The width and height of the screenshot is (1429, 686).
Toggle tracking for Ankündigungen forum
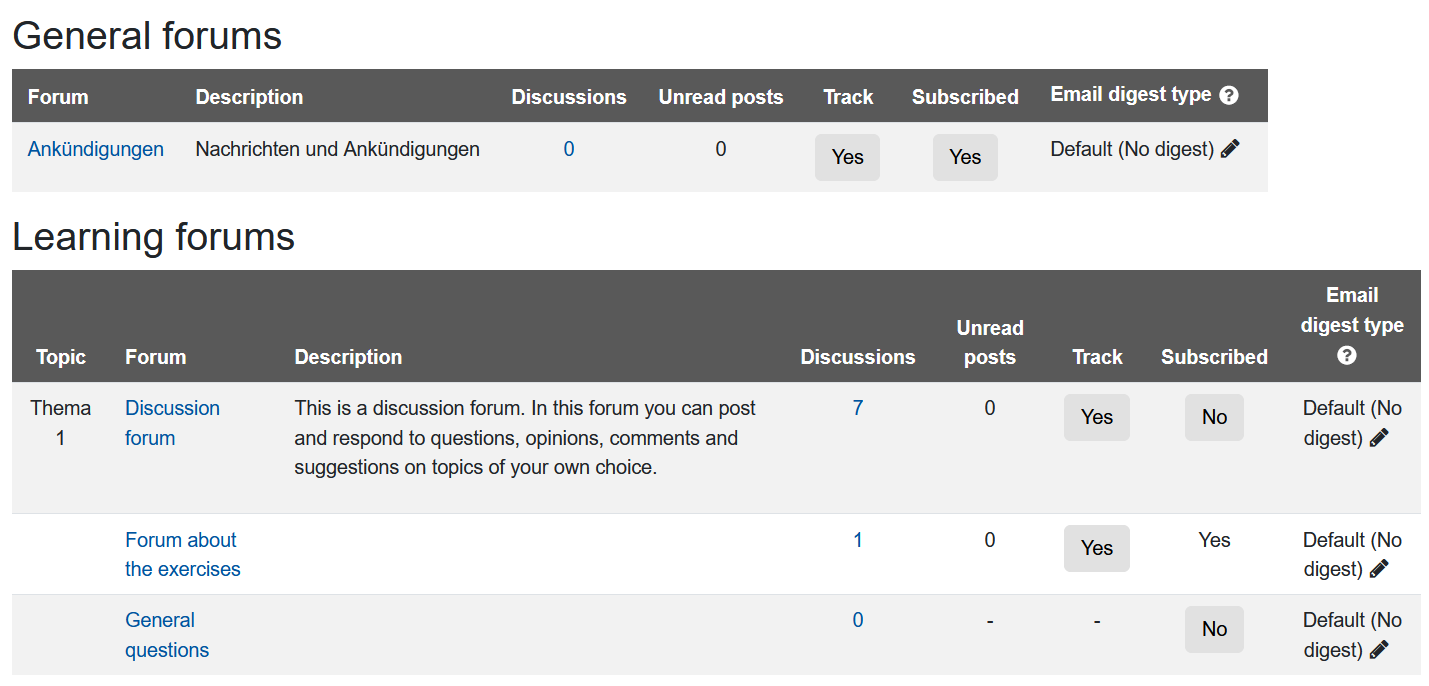(847, 157)
